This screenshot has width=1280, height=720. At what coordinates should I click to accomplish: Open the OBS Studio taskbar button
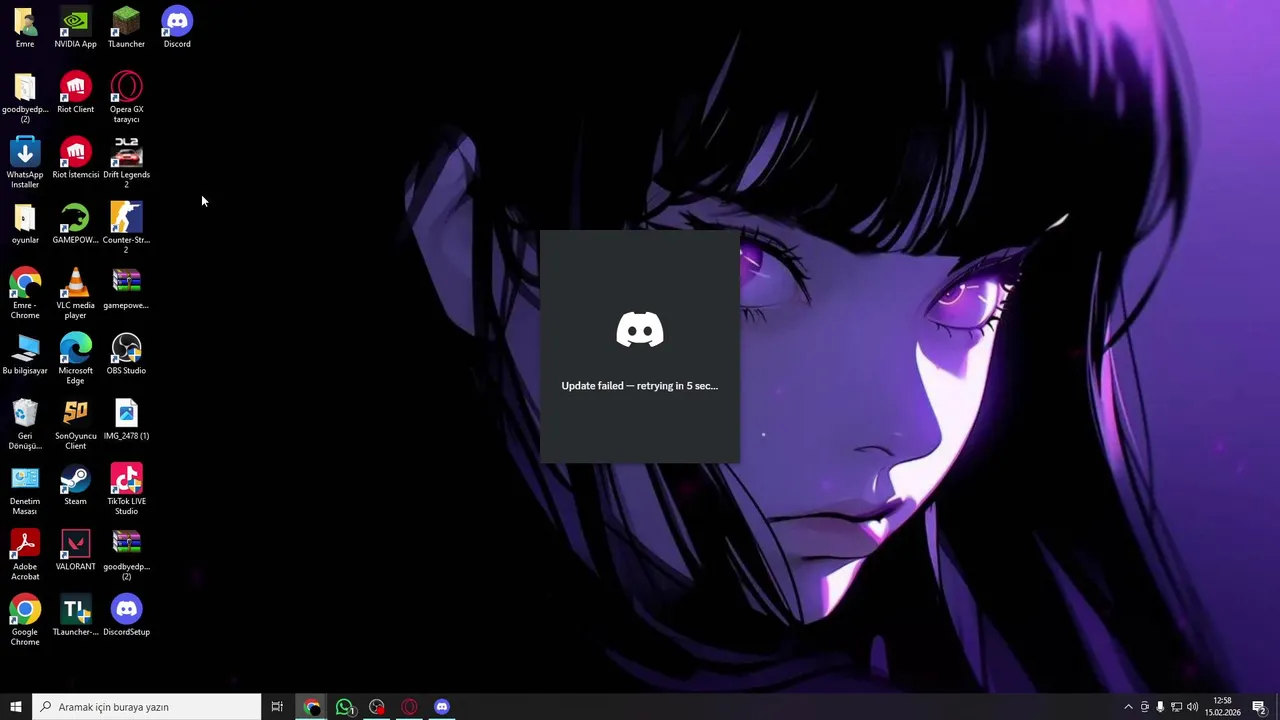[377, 707]
